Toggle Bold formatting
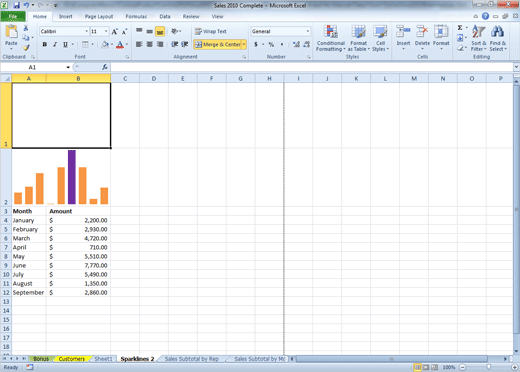Screen dimensions: 520x372 [x=45, y=44]
